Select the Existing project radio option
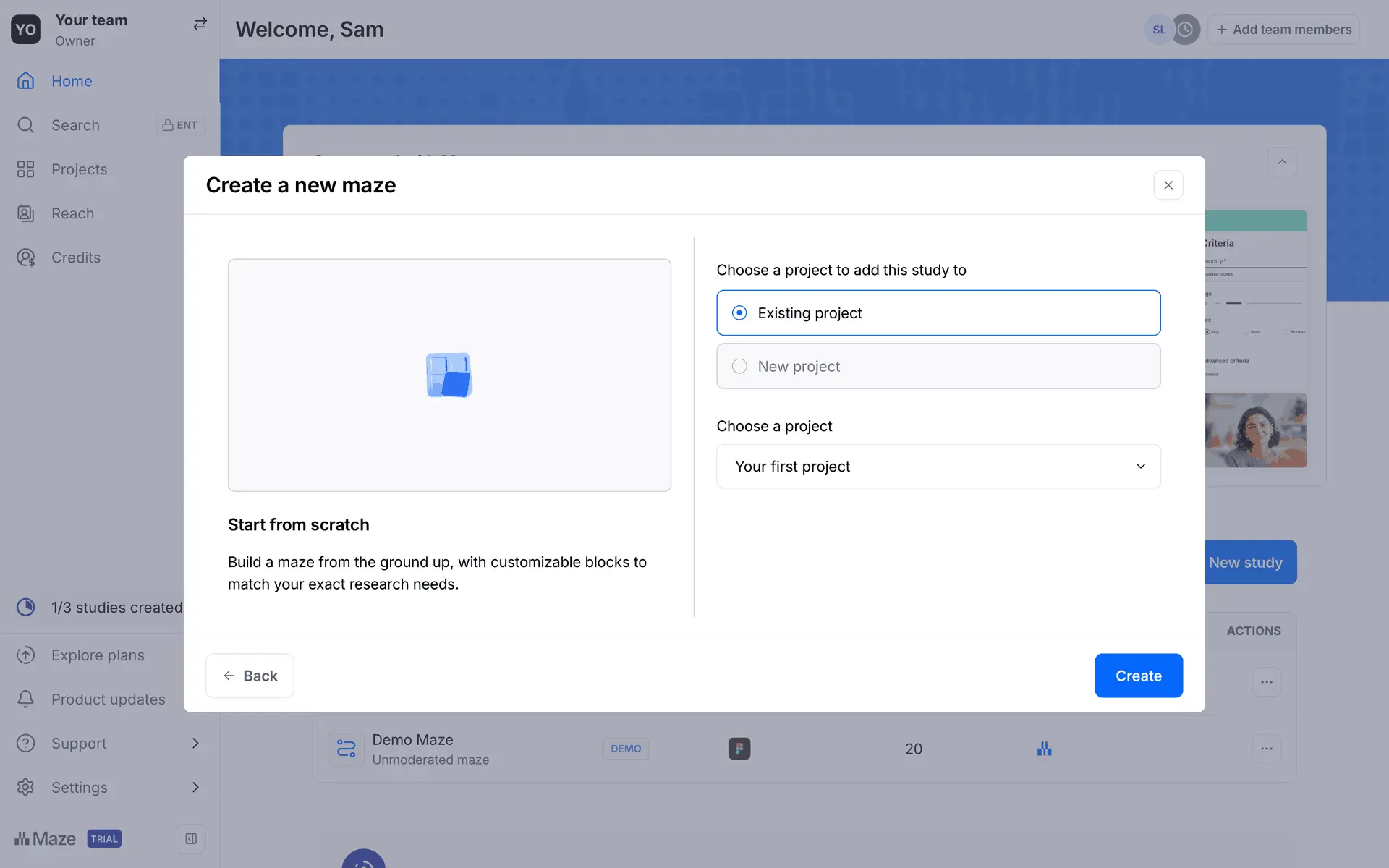This screenshot has height=868, width=1389. (x=739, y=313)
